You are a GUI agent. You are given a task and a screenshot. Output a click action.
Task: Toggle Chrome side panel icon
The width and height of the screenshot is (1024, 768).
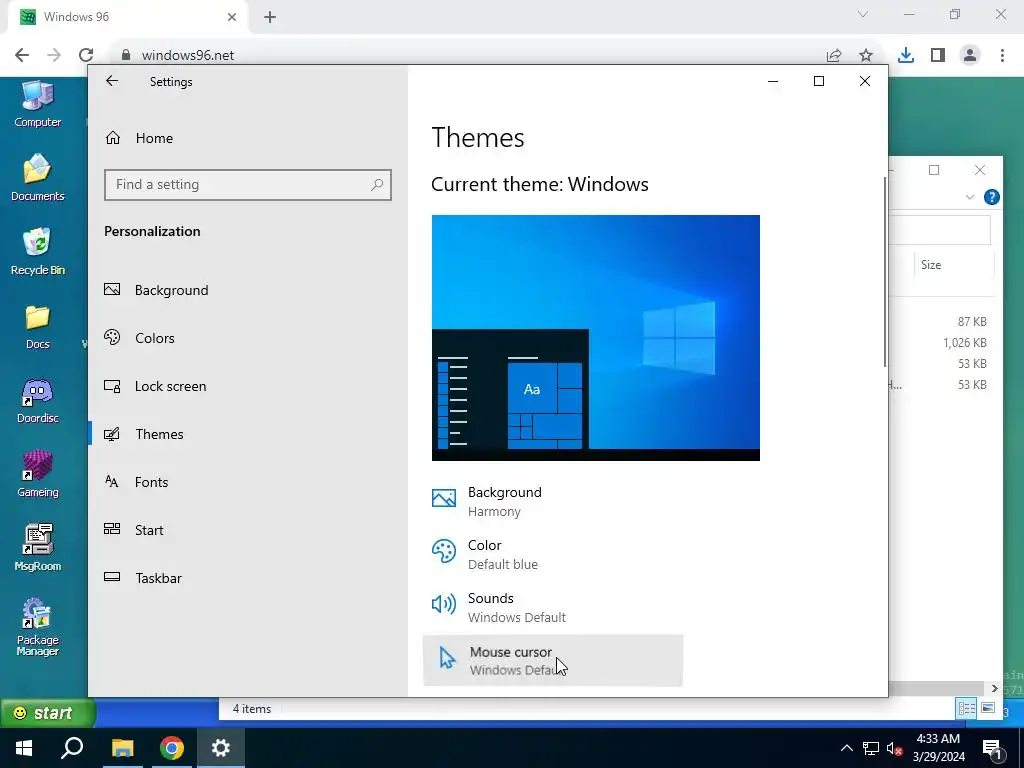(938, 56)
